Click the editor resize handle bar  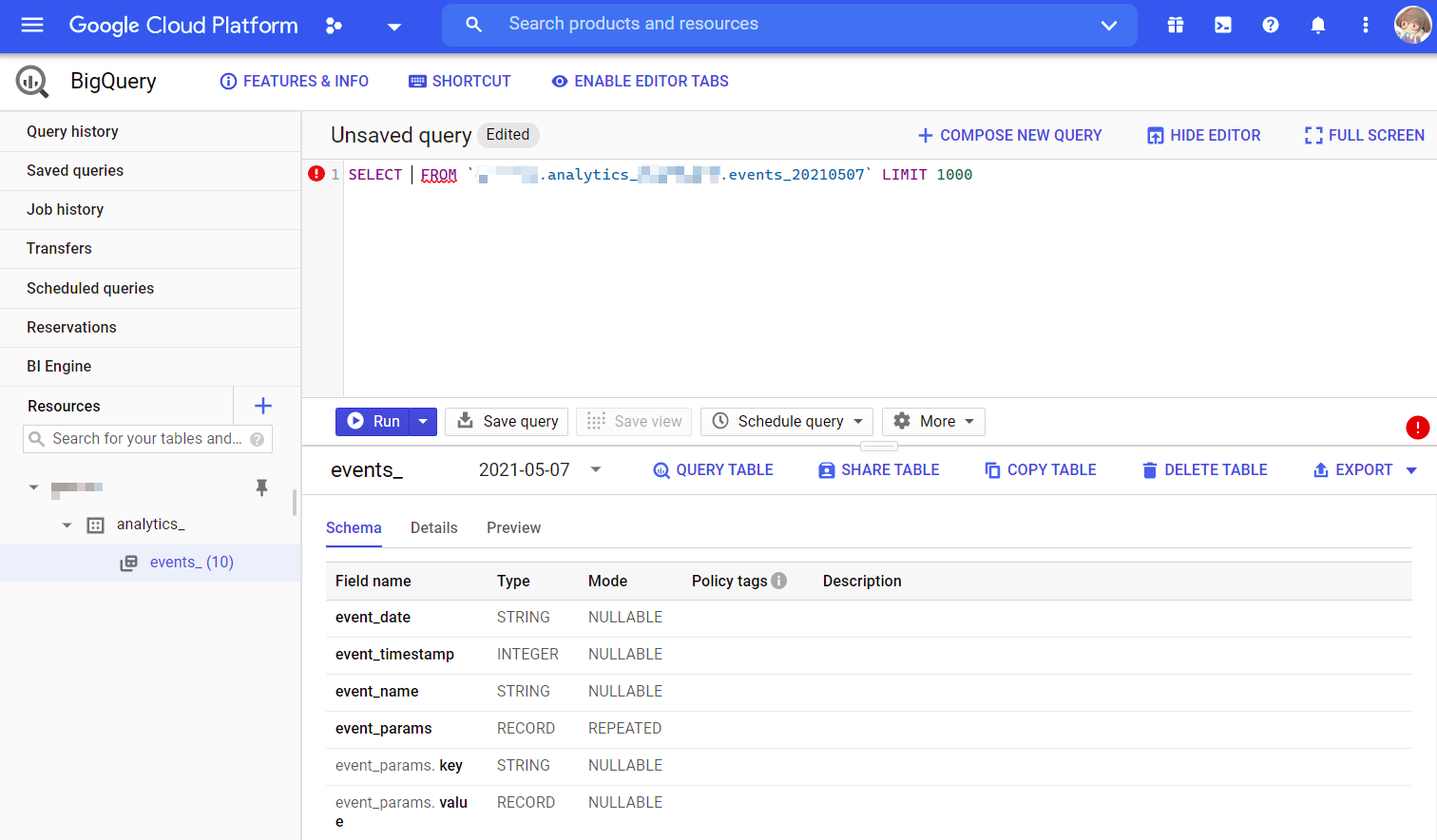[879, 446]
